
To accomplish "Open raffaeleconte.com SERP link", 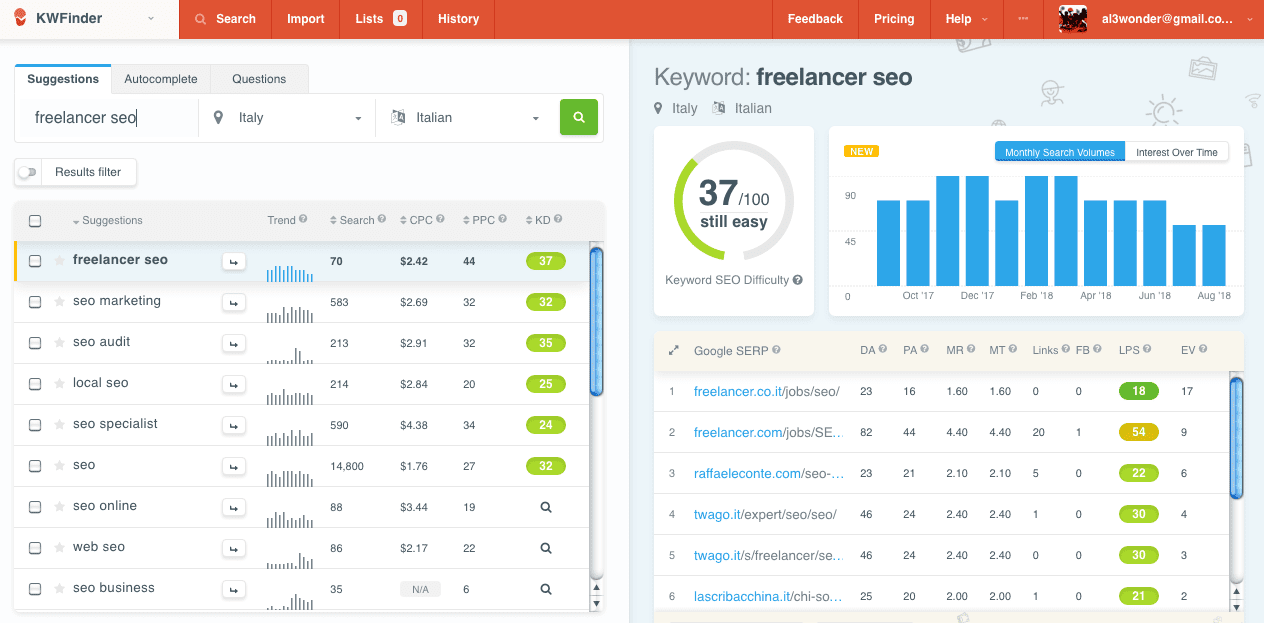I will 769,473.
